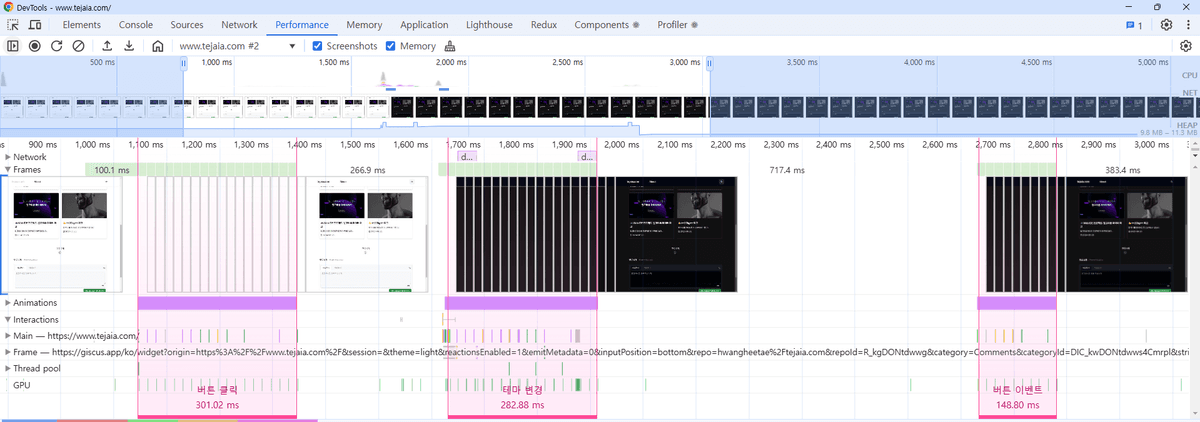Viewport: 1200px width, 422px height.
Task: Open the Console tab
Action: click(x=136, y=24)
